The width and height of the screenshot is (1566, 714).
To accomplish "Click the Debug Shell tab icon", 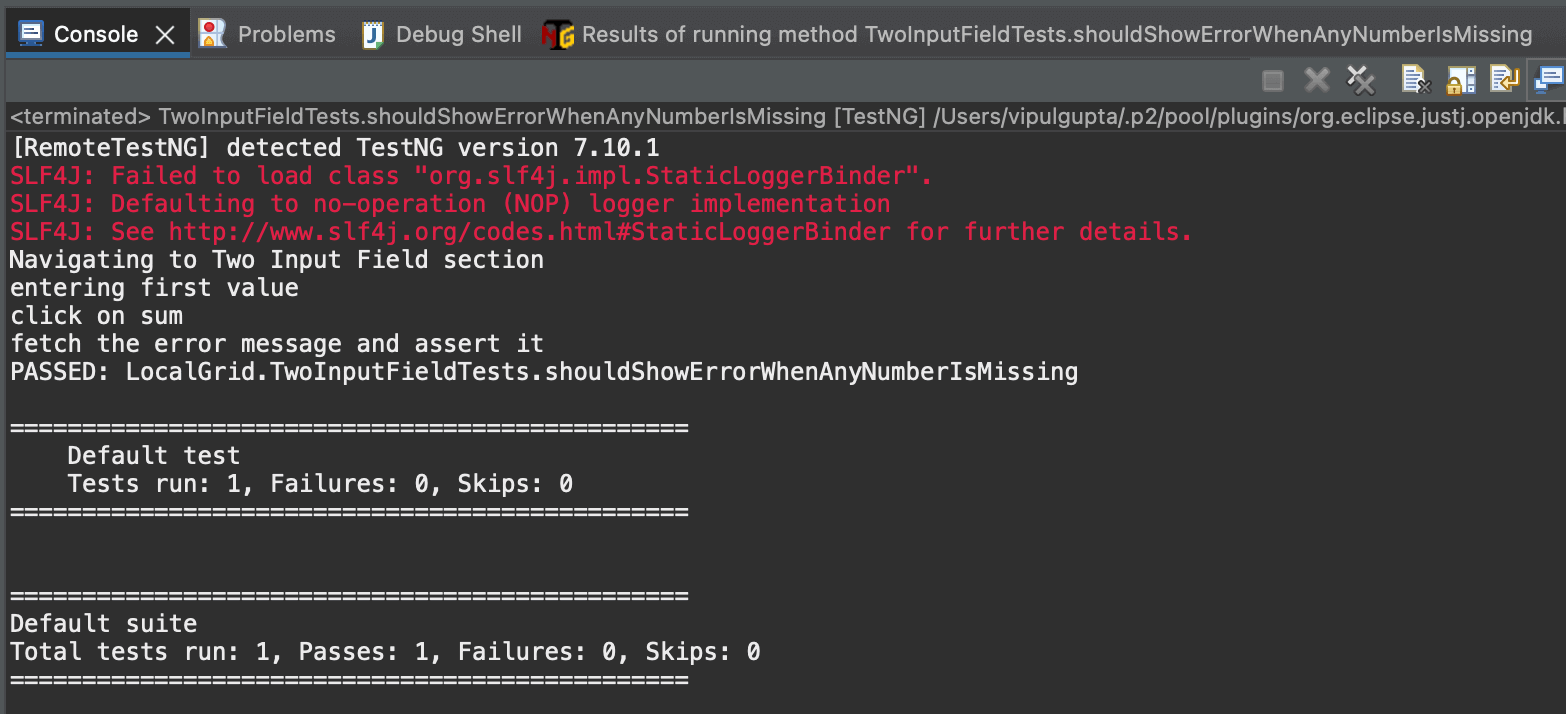I will (373, 35).
